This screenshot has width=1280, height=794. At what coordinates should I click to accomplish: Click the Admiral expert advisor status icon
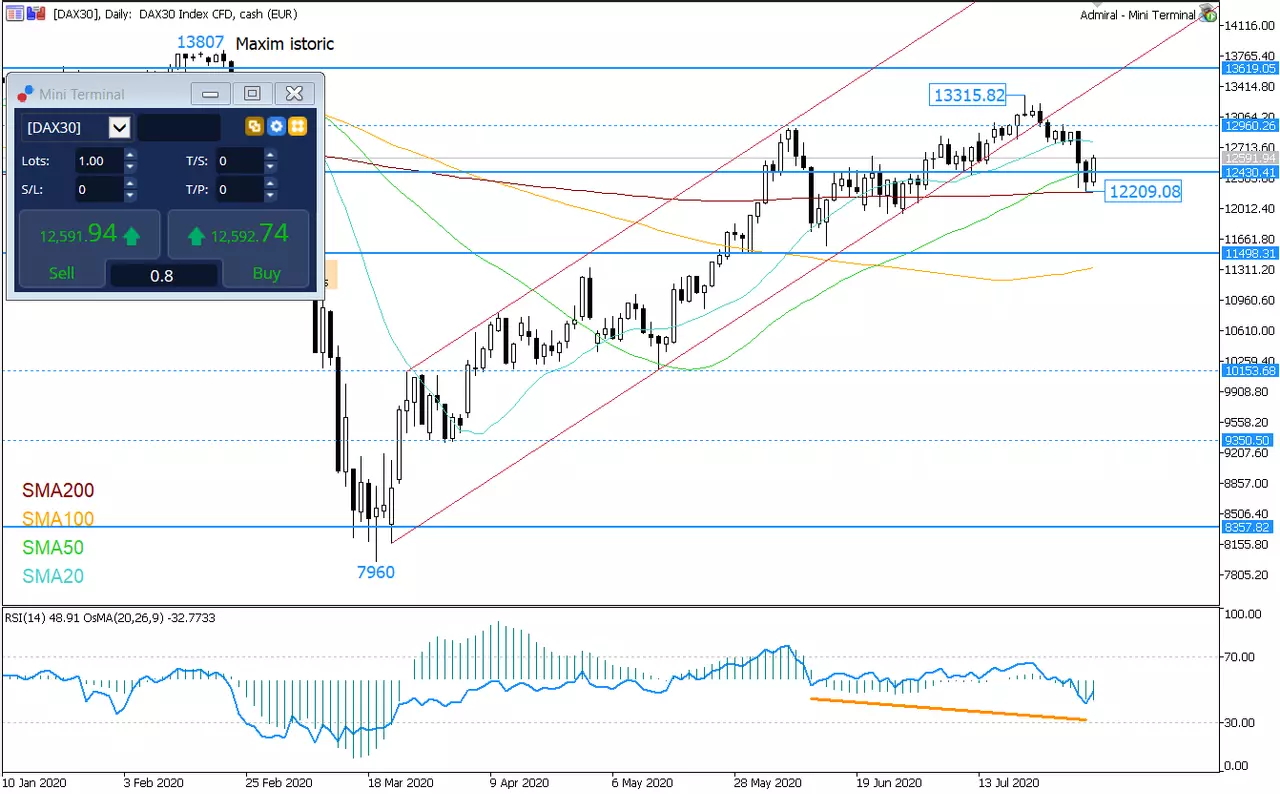pos(1209,13)
